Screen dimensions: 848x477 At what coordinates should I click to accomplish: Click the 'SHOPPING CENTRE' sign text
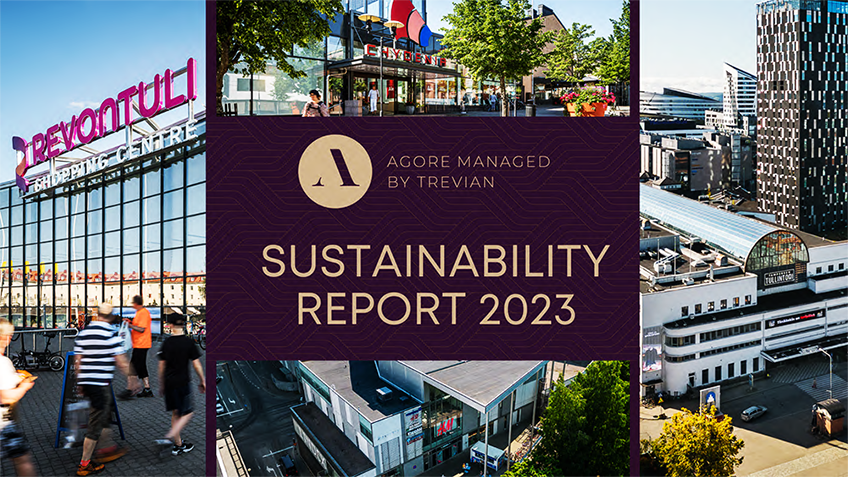(x=115, y=157)
